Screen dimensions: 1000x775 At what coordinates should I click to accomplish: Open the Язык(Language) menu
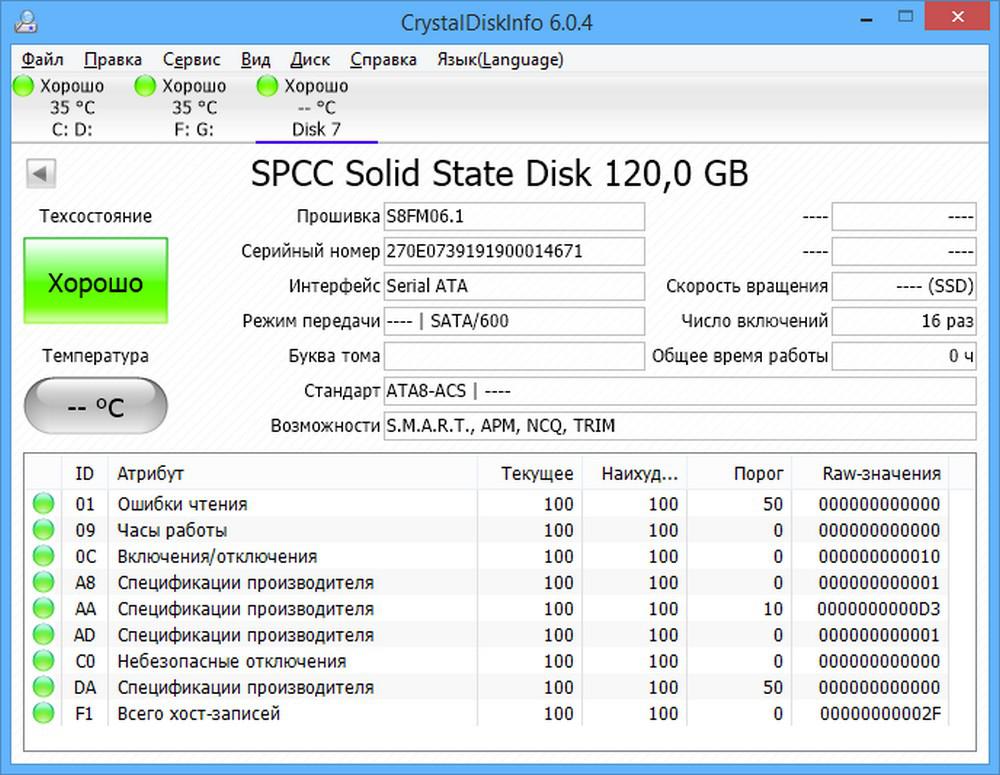coord(500,60)
